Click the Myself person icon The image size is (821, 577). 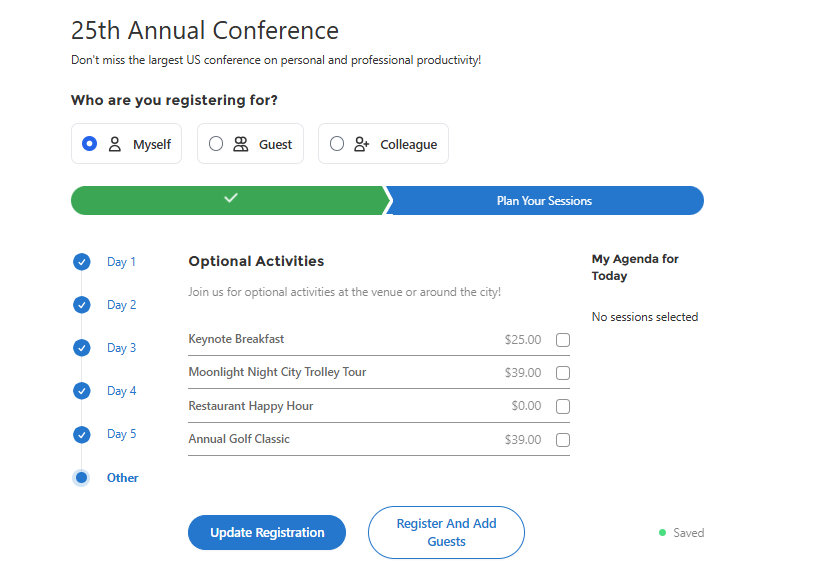click(x=115, y=144)
